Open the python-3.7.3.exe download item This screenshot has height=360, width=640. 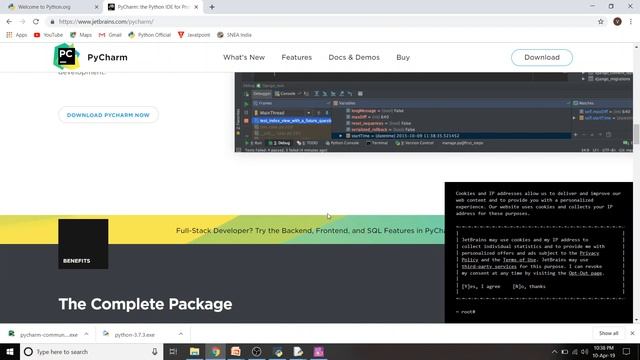click(x=135, y=334)
